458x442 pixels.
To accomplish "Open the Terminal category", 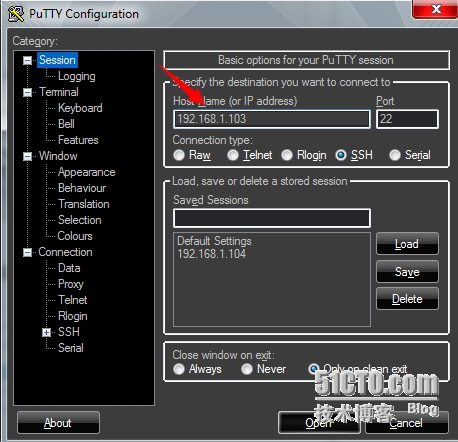I will pos(59,92).
